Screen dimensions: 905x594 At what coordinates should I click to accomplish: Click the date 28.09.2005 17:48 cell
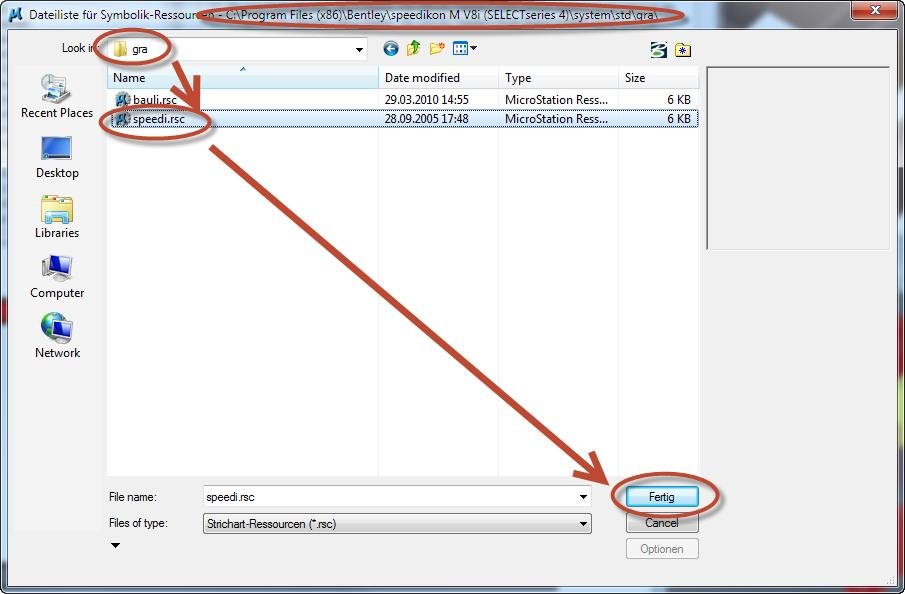tap(427, 119)
